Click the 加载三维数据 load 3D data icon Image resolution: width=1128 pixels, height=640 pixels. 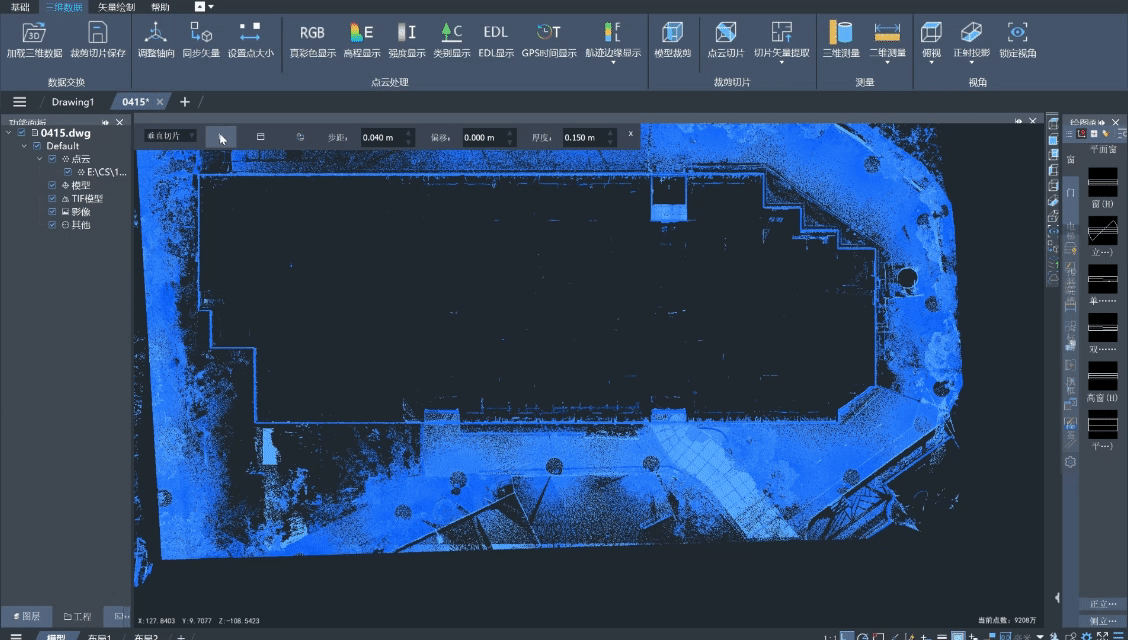pos(34,33)
